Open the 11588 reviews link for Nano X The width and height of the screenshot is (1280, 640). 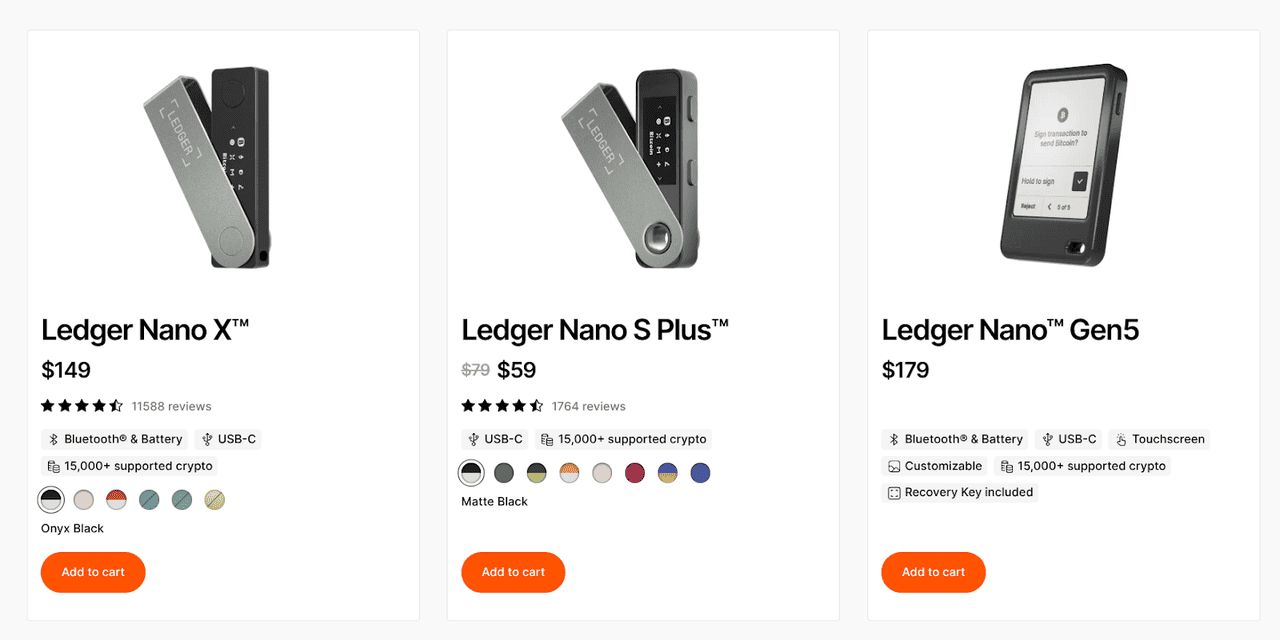pyautogui.click(x=171, y=406)
